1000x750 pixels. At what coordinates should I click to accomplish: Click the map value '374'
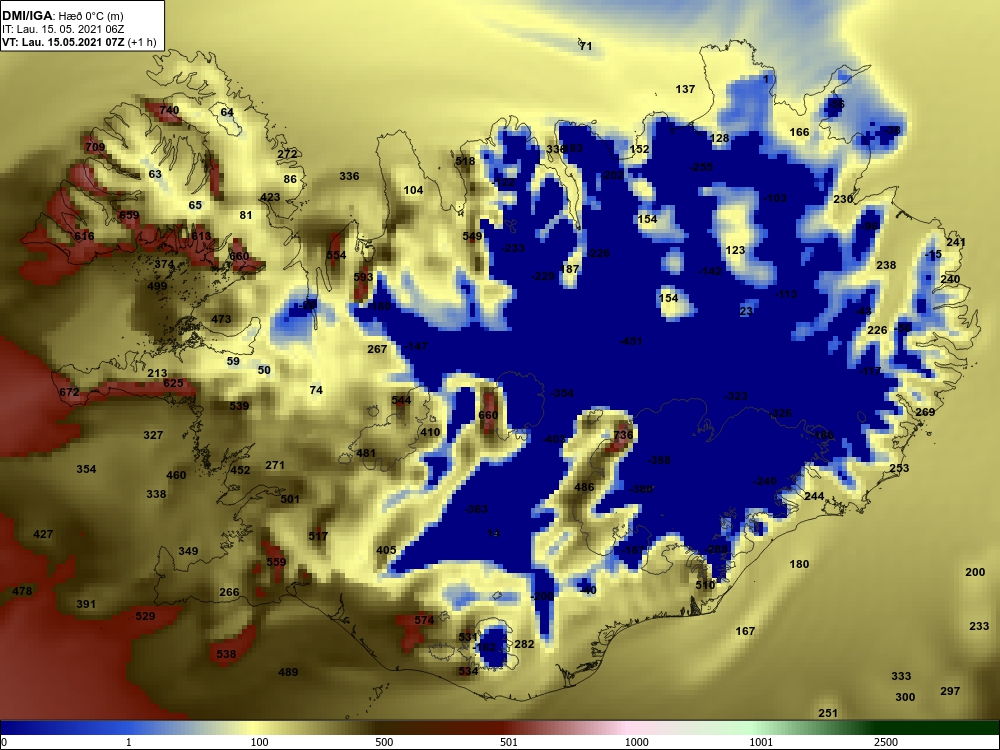[x=164, y=264]
